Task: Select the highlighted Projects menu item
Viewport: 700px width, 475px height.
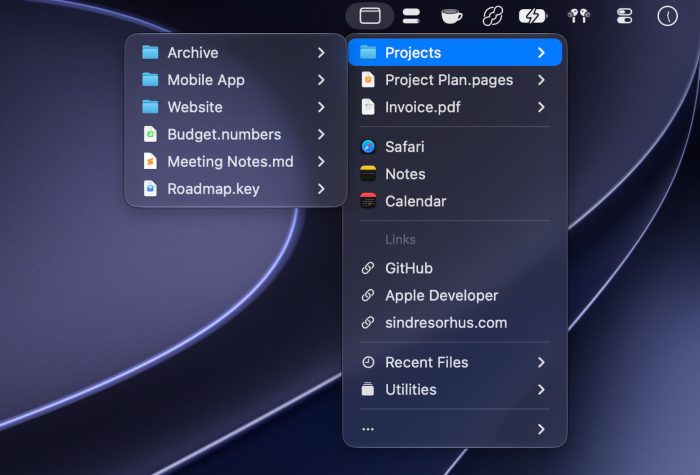Action: [x=455, y=52]
